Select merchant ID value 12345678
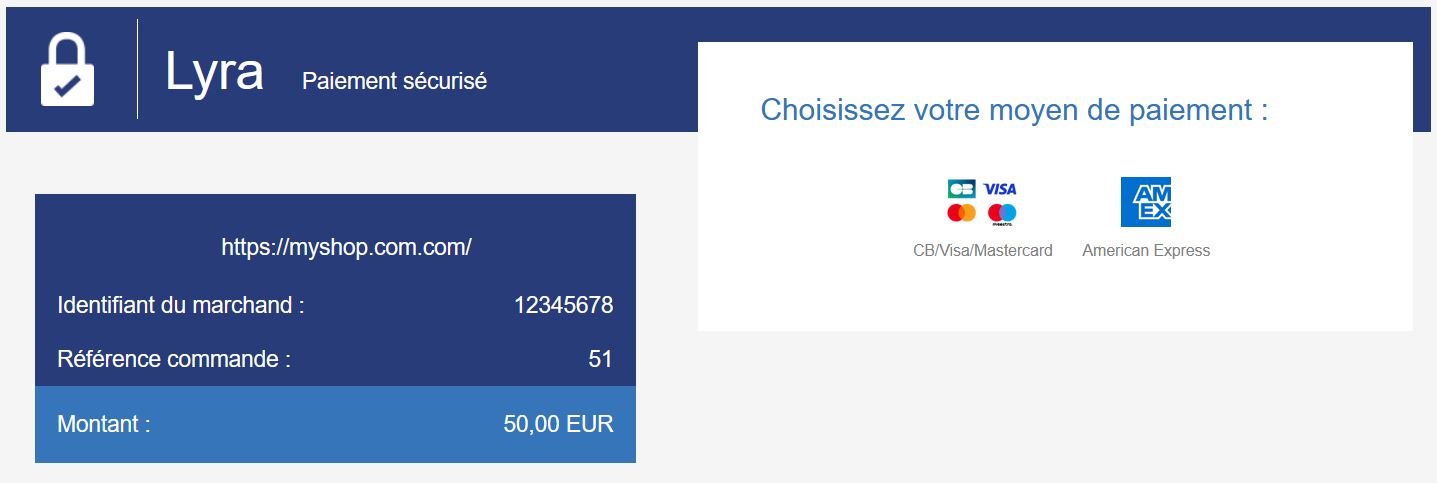Image resolution: width=1437 pixels, height=483 pixels. 563,305
